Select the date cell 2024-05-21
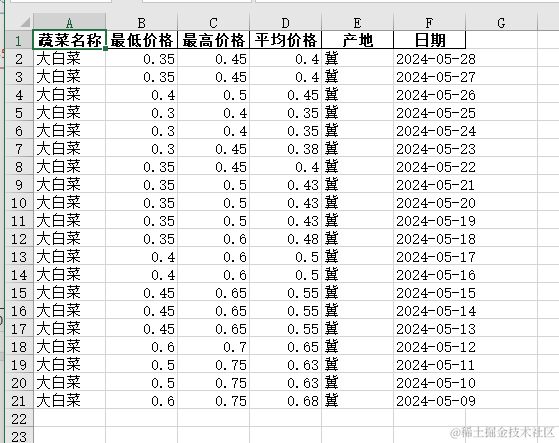559x443 pixels. point(430,184)
